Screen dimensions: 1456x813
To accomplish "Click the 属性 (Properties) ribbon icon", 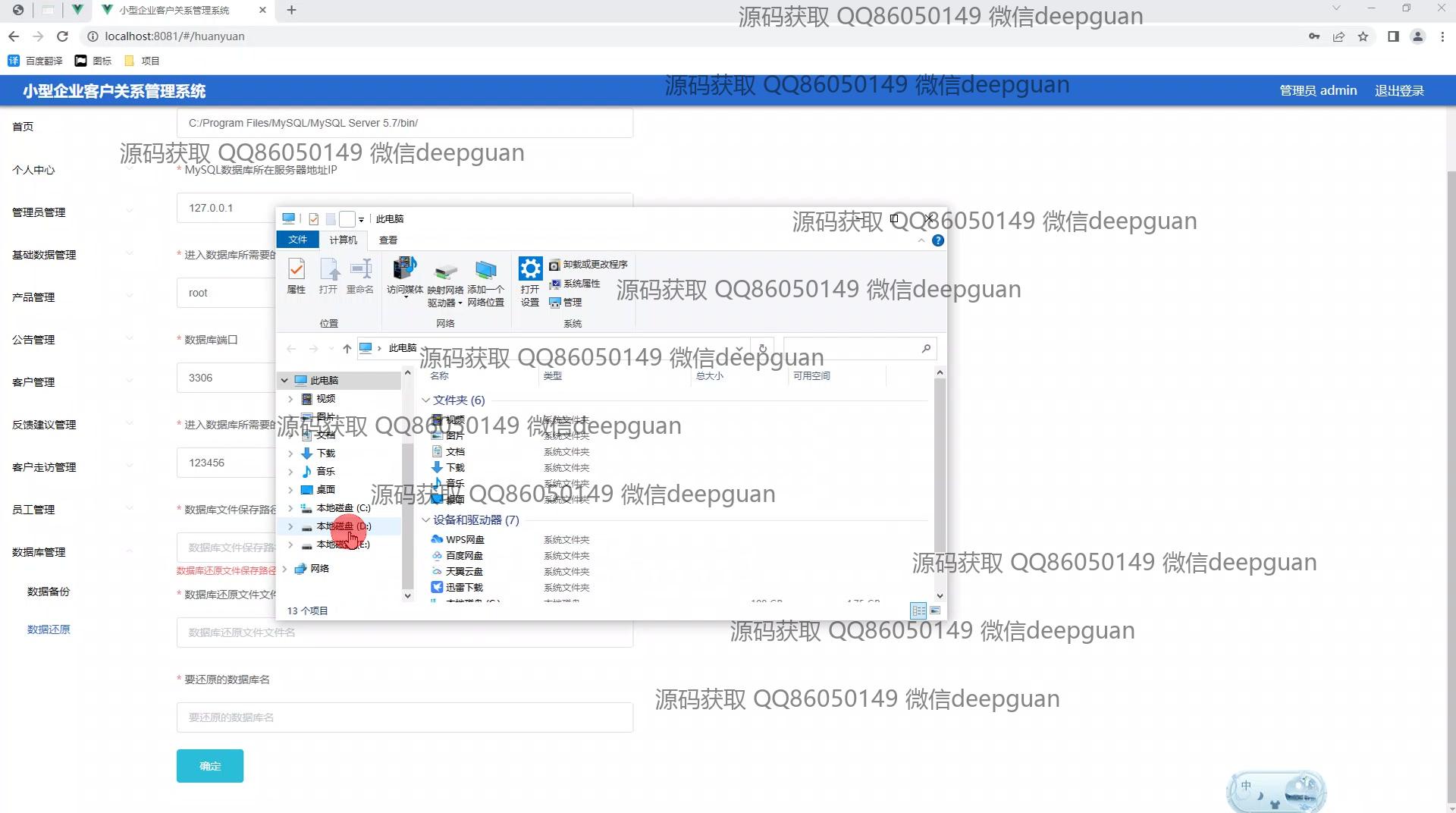I will [297, 275].
